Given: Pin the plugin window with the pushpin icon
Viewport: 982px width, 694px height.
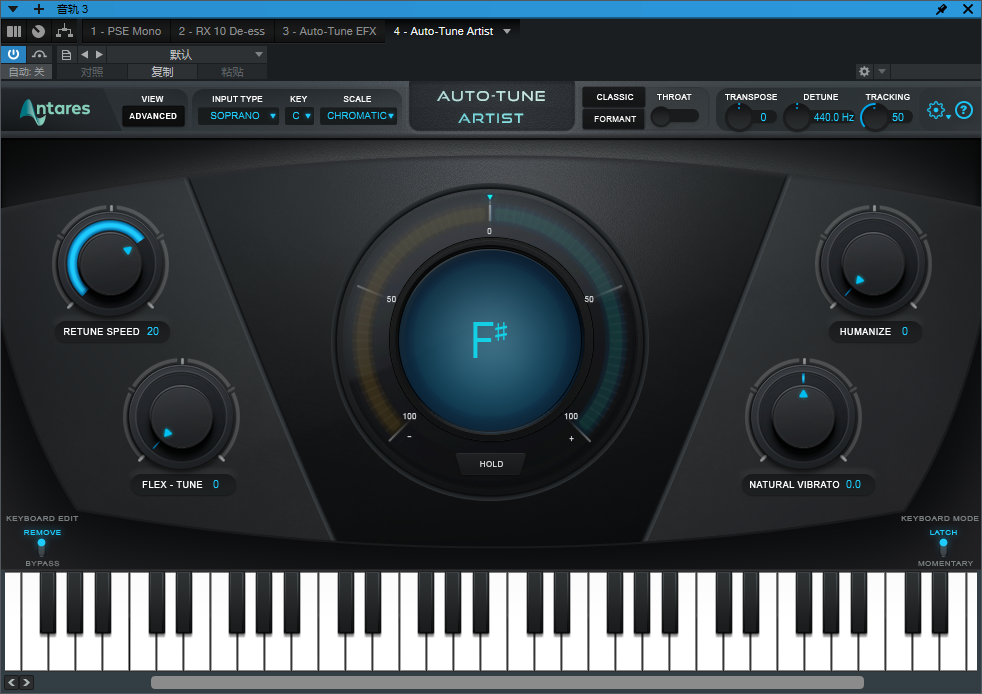Looking at the screenshot, I should click(941, 9).
